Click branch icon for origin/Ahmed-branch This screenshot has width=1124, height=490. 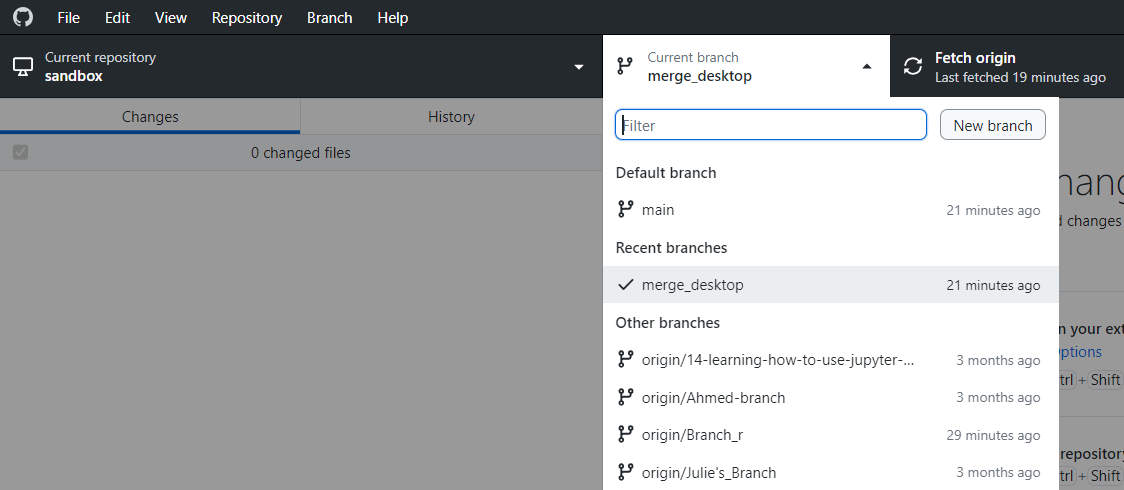626,398
